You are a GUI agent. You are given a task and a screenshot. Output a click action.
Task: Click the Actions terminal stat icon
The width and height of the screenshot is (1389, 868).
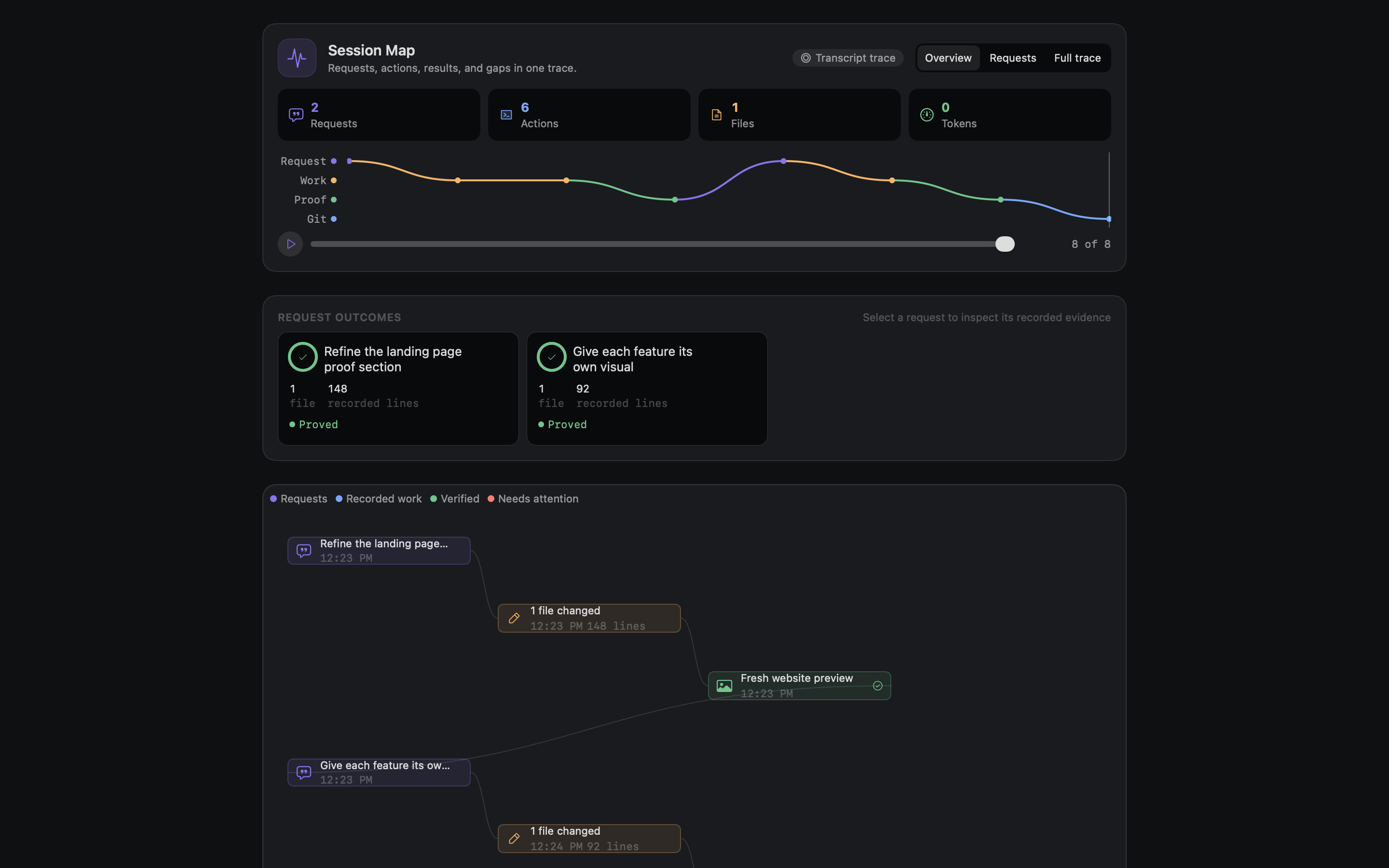pos(506,115)
